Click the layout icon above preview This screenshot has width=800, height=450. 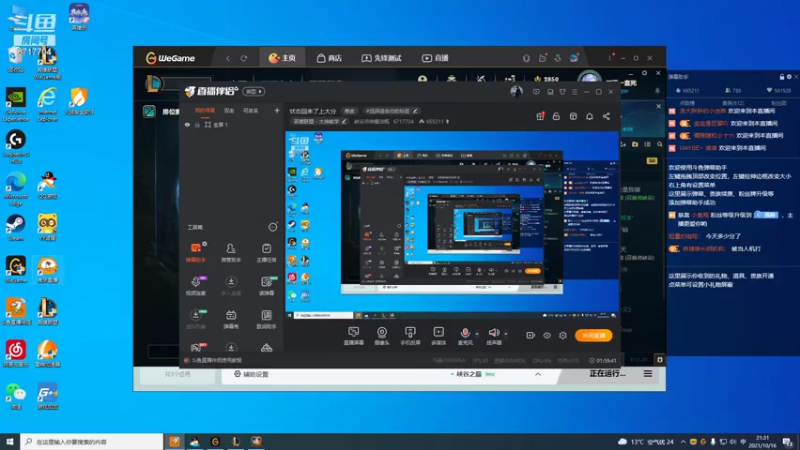573,116
